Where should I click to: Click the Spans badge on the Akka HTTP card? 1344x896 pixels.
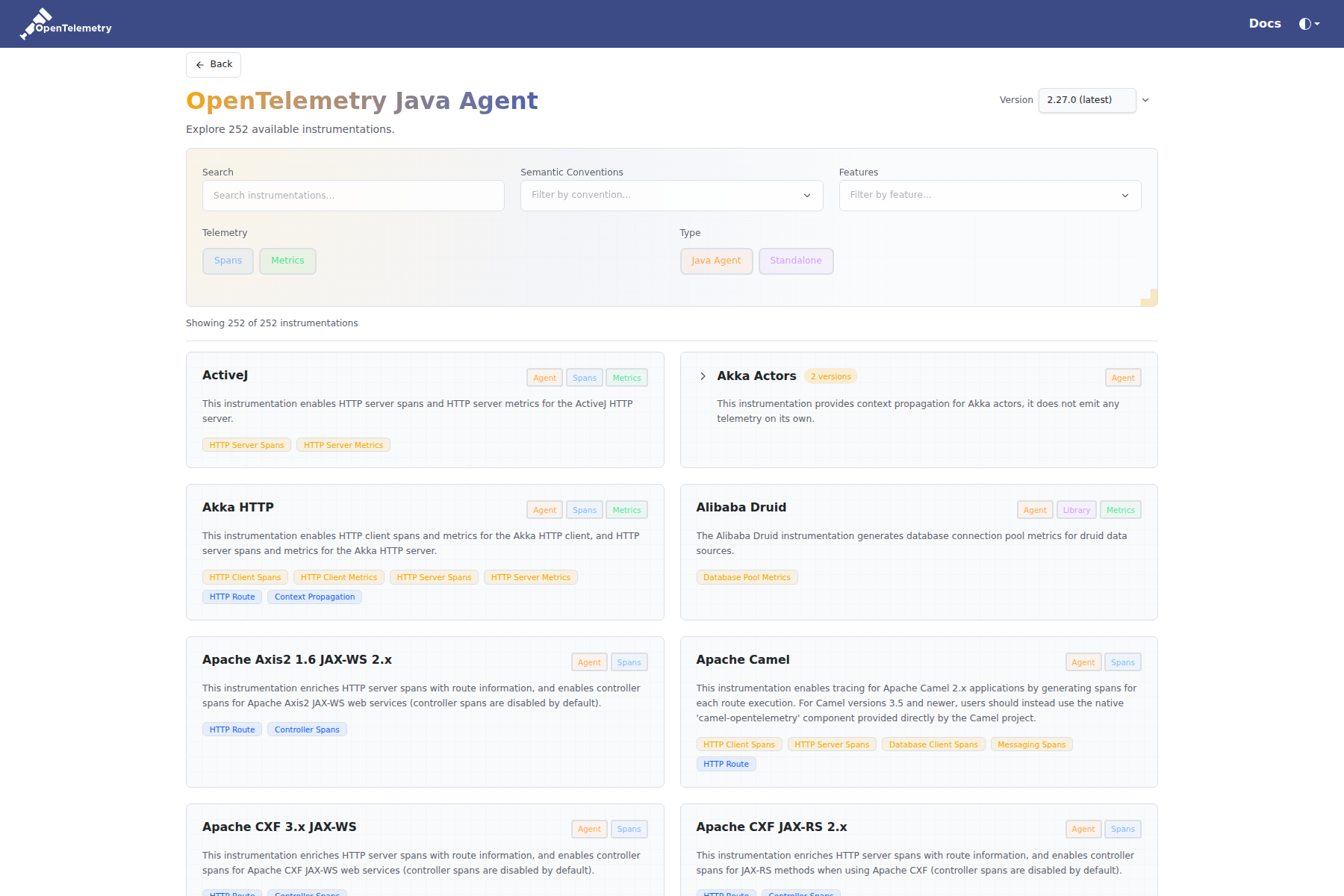585,510
